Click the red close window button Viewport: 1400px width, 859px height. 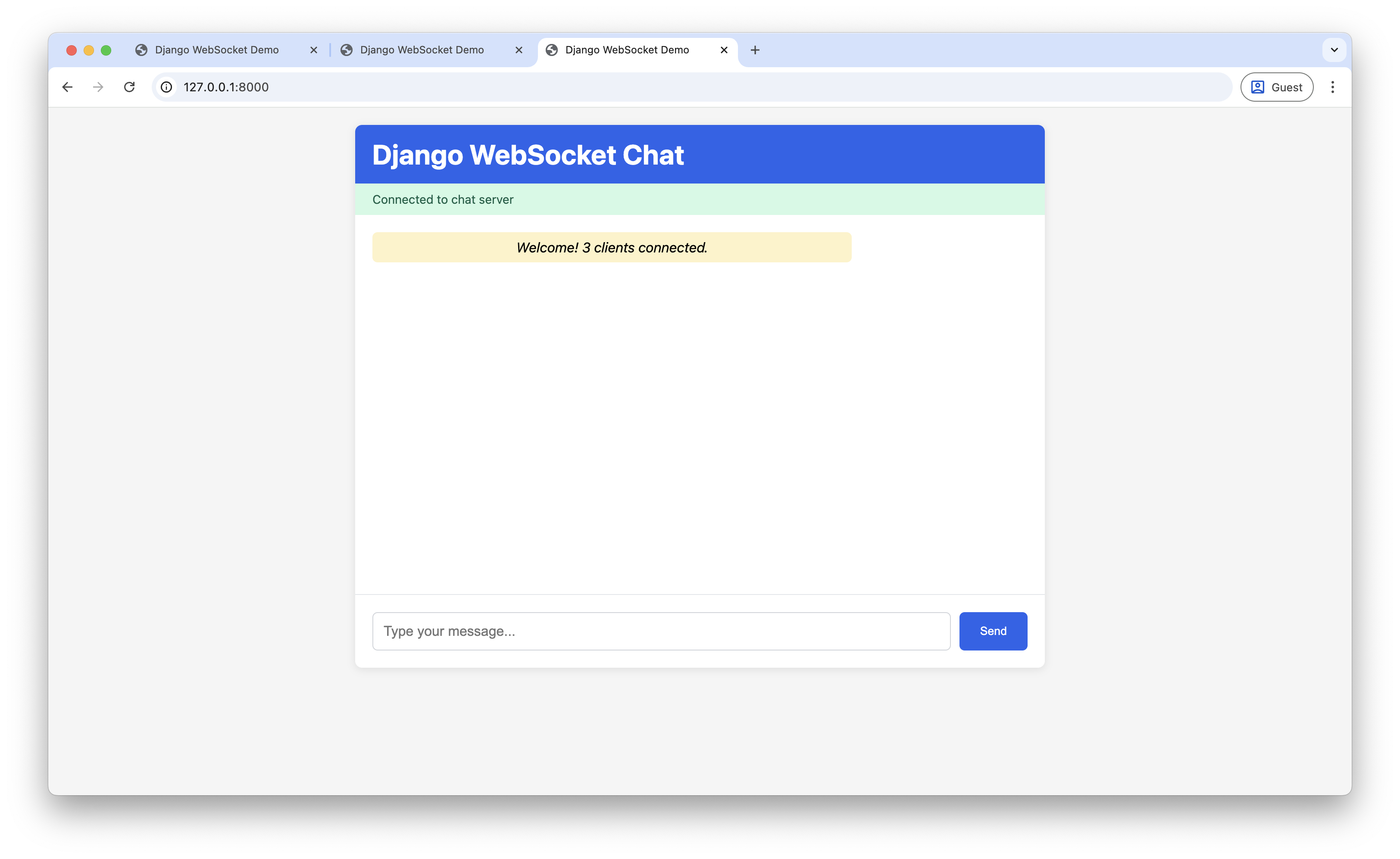coord(72,50)
